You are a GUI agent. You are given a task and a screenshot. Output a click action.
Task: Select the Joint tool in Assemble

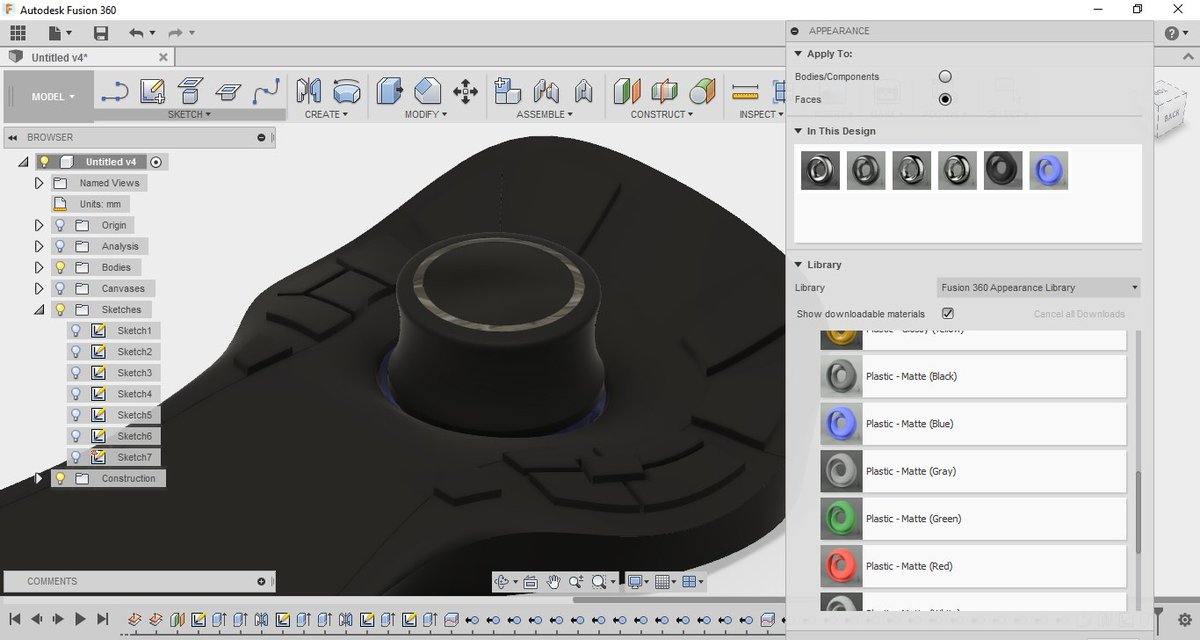(546, 92)
